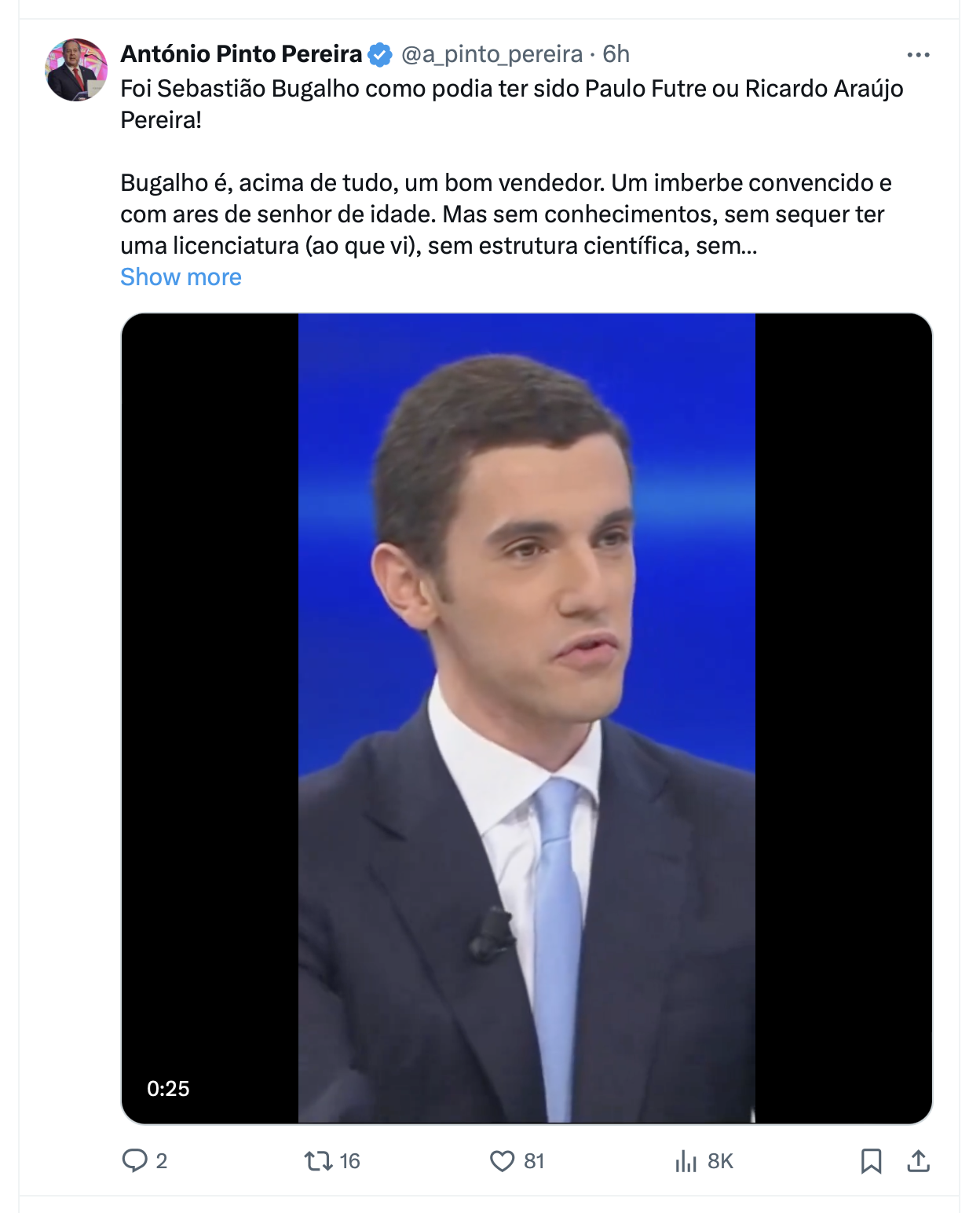Click the like count 81
This screenshot has width=980, height=1213.
click(534, 1161)
